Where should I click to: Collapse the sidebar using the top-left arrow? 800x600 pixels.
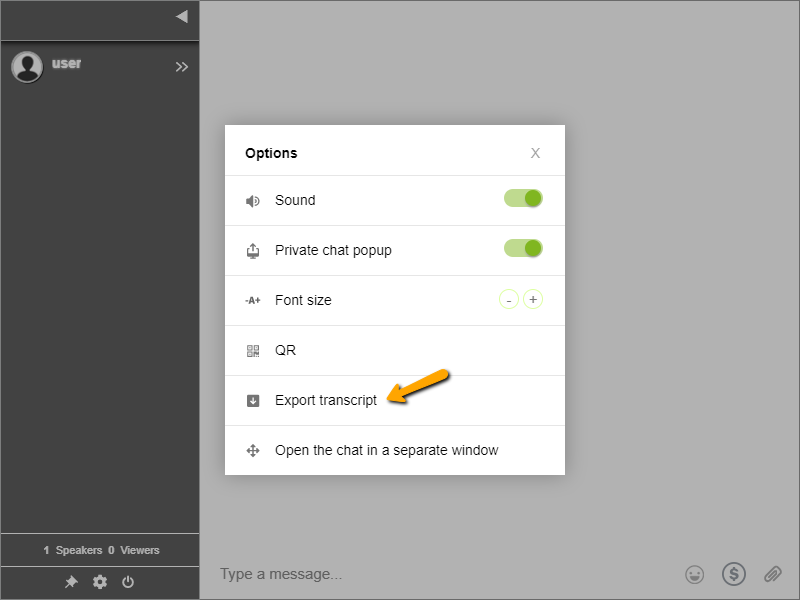click(x=180, y=16)
